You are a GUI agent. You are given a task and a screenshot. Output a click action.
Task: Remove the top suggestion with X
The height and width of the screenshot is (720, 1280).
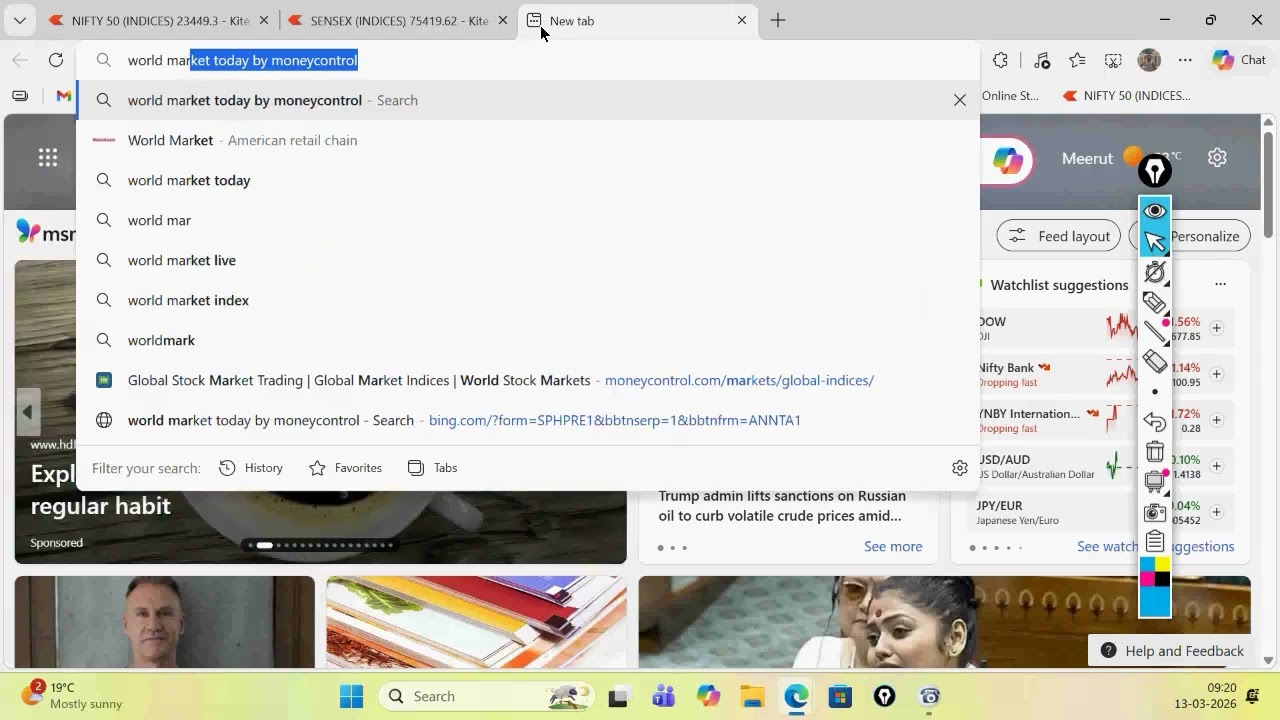click(960, 100)
